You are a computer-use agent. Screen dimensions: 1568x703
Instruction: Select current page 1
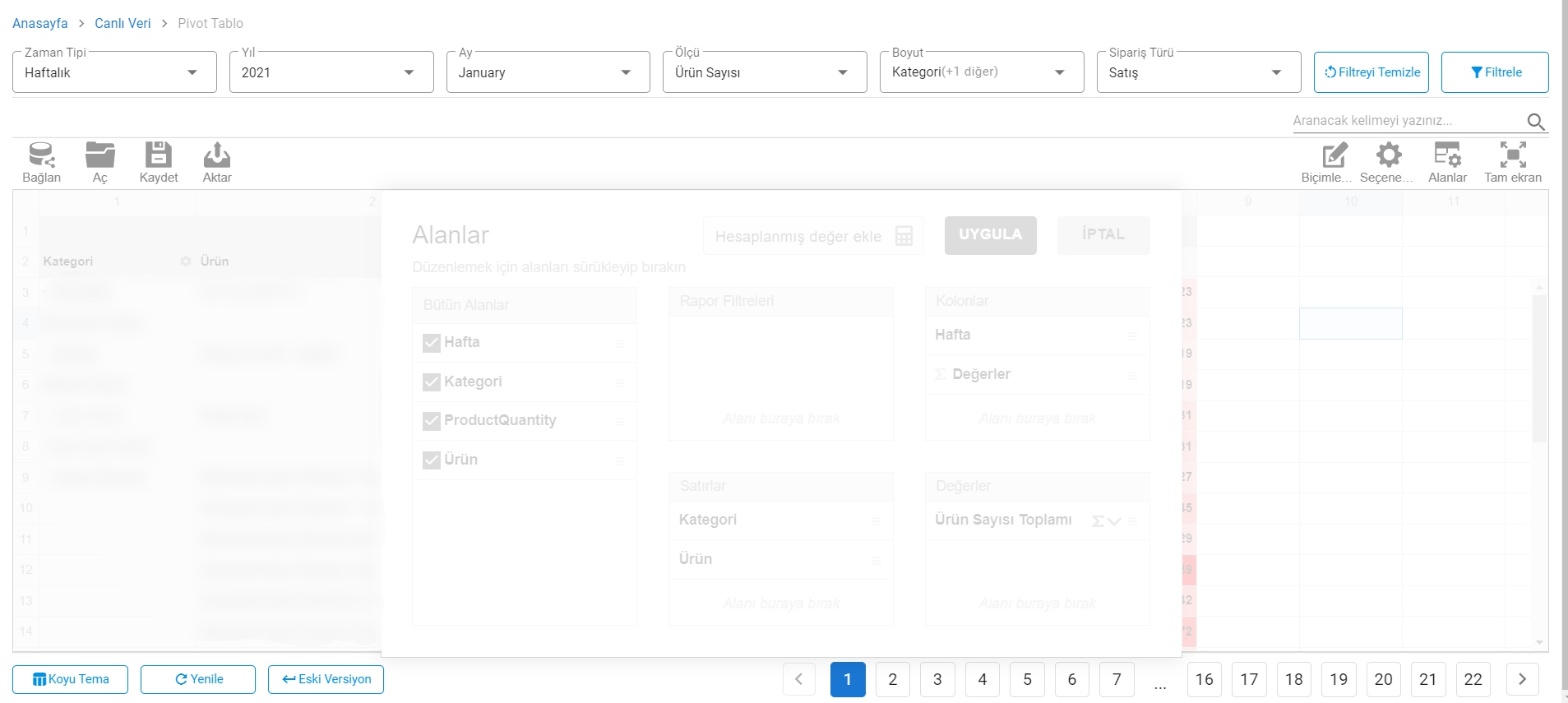pos(848,679)
